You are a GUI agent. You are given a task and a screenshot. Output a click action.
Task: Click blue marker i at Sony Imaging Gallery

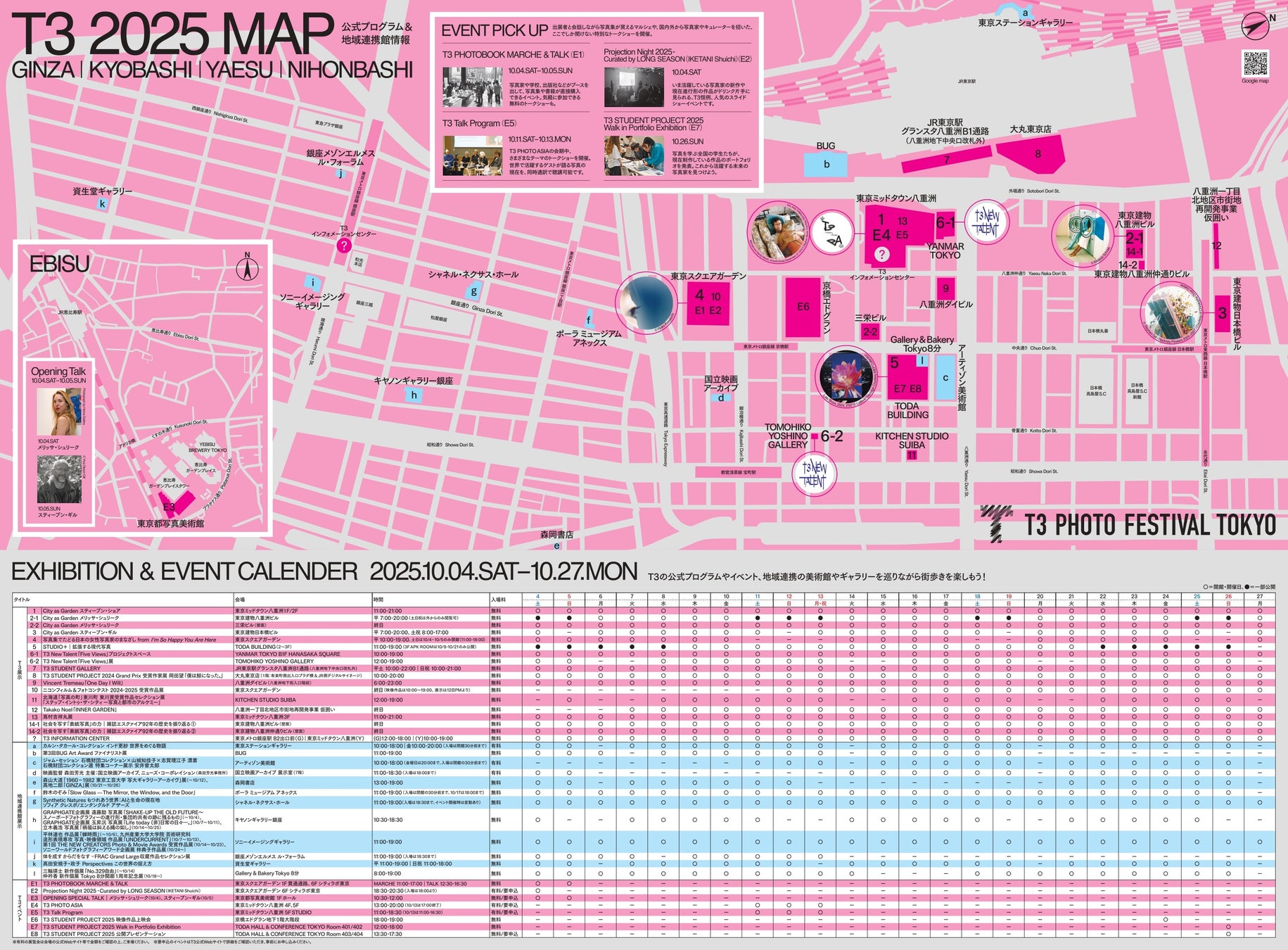click(x=313, y=284)
